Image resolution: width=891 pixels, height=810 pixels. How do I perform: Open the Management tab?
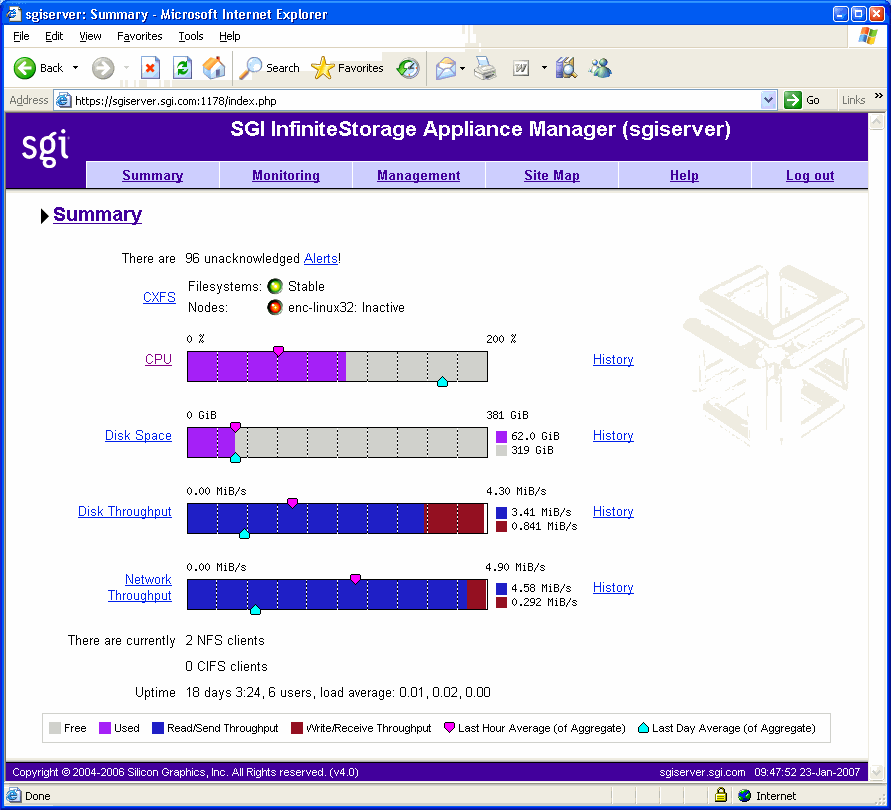(419, 176)
